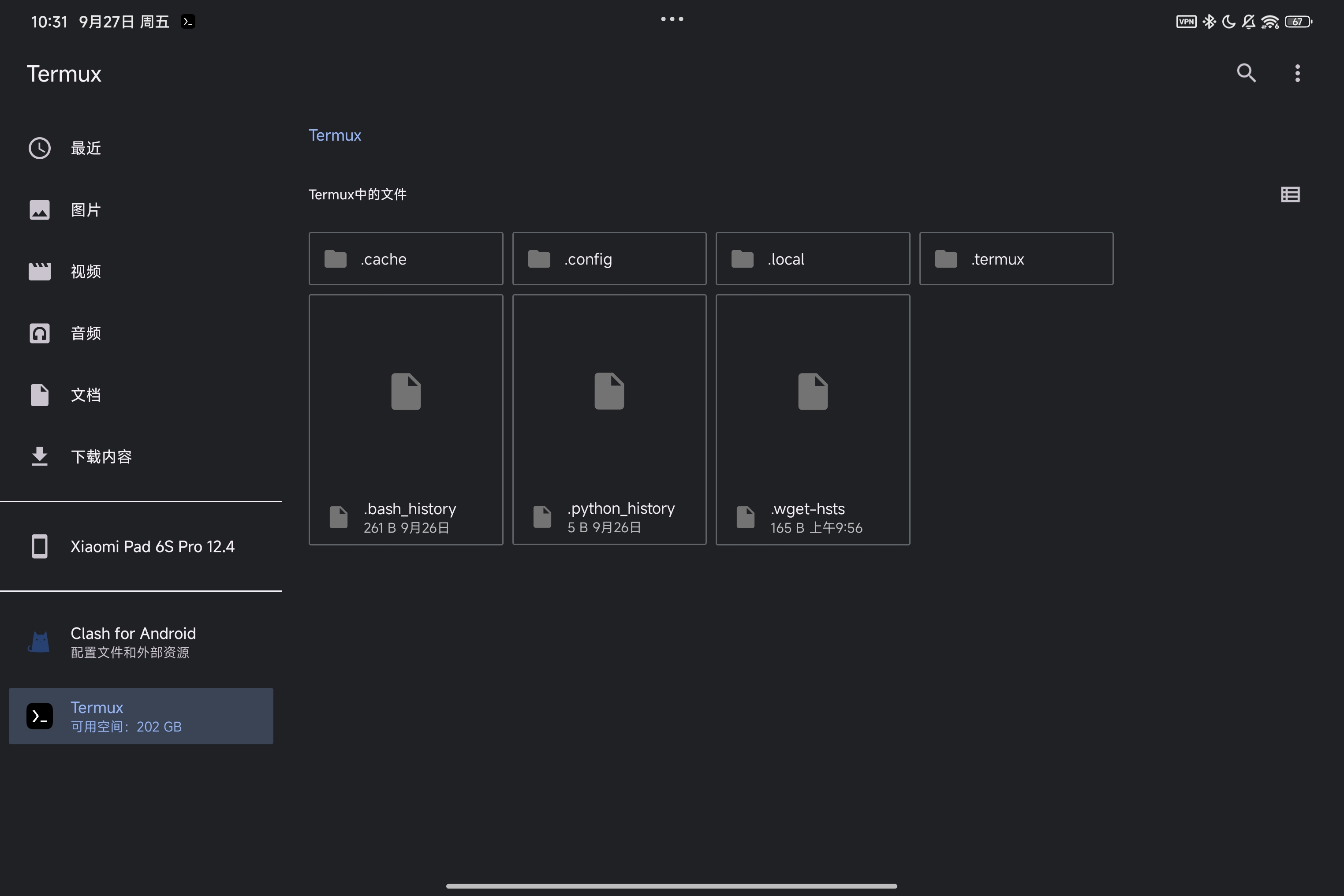Viewport: 1344px width, 896px height.
Task: Open the .config folder
Action: pos(609,259)
